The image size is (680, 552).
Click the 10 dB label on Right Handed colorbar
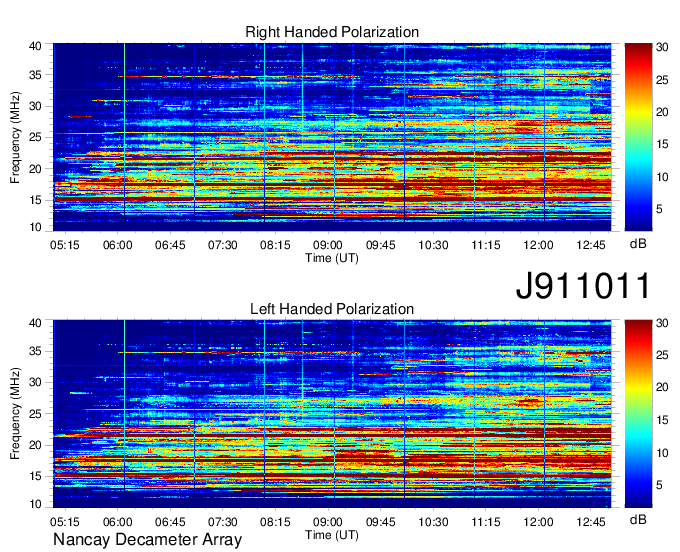click(662, 176)
